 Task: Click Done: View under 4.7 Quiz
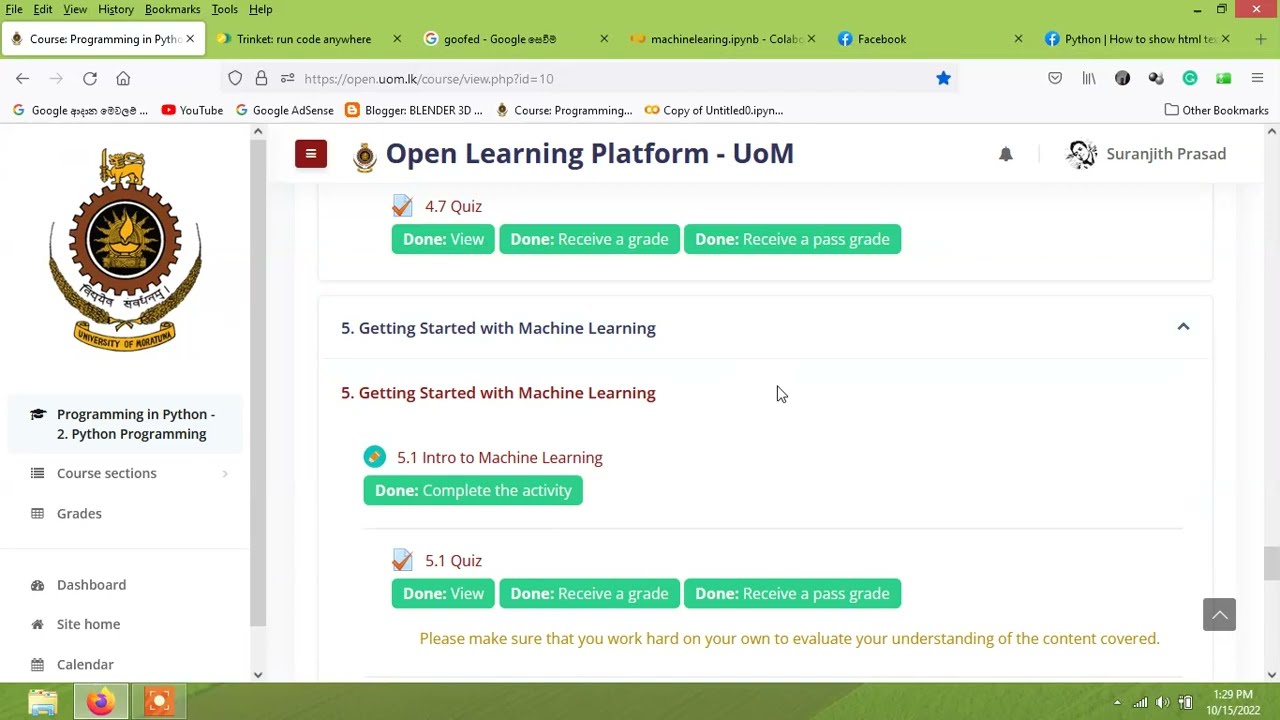point(443,239)
